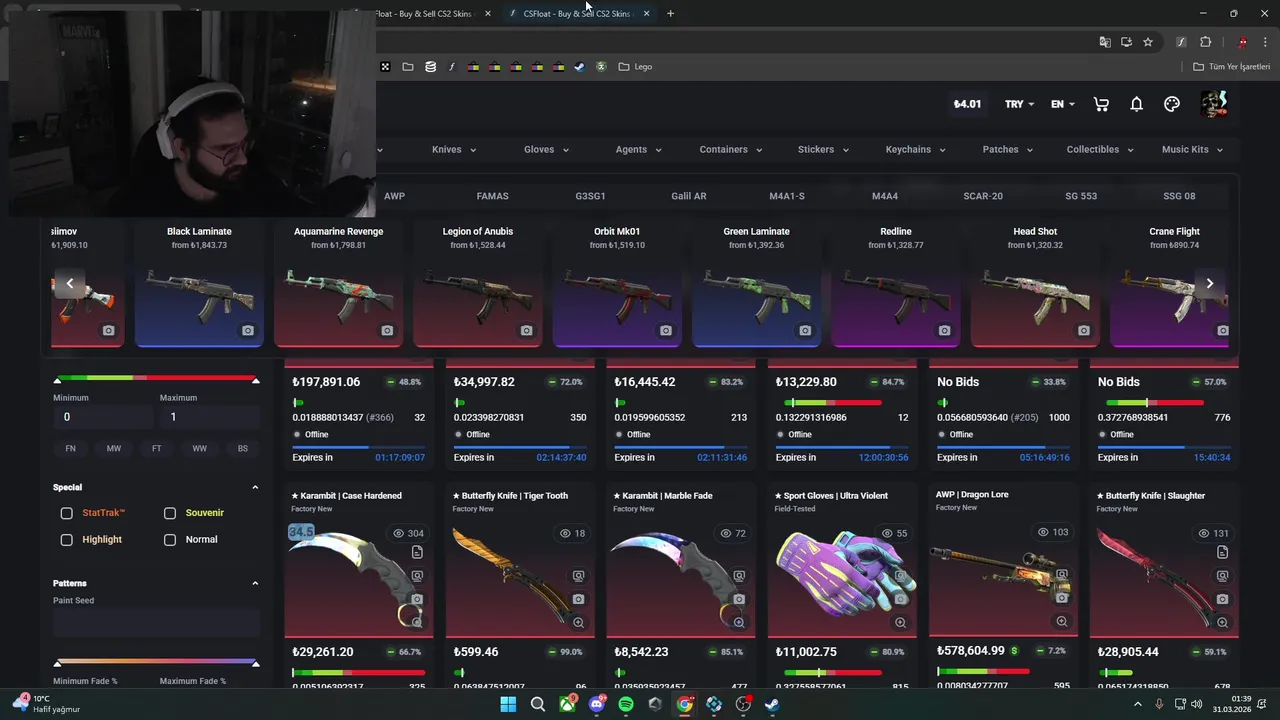Image resolution: width=1280 pixels, height=720 pixels.
Task: Zoom in on AWP Dragon Lore image
Action: [x=1061, y=621]
